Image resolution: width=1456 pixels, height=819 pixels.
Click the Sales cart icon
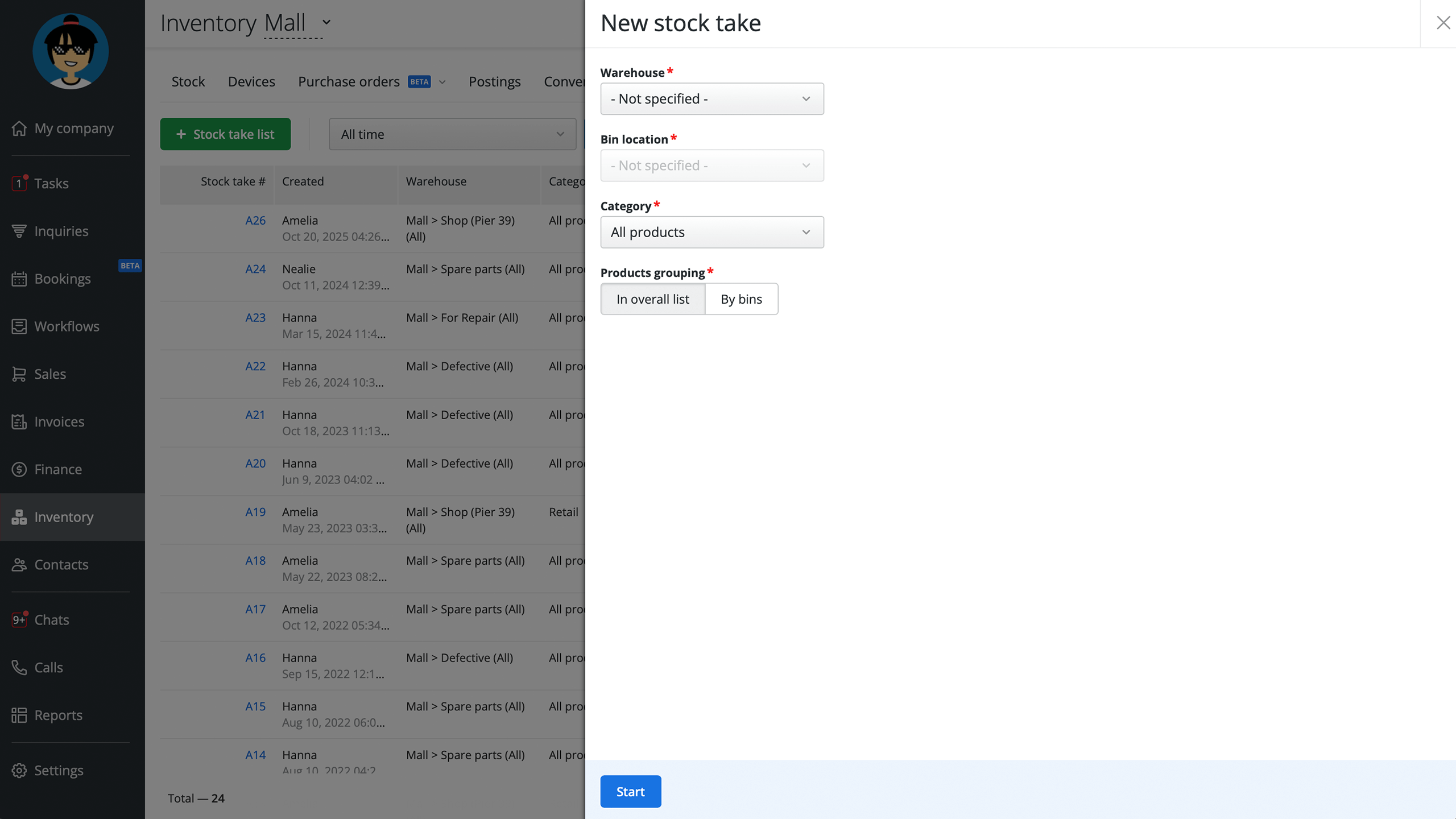pos(19,374)
